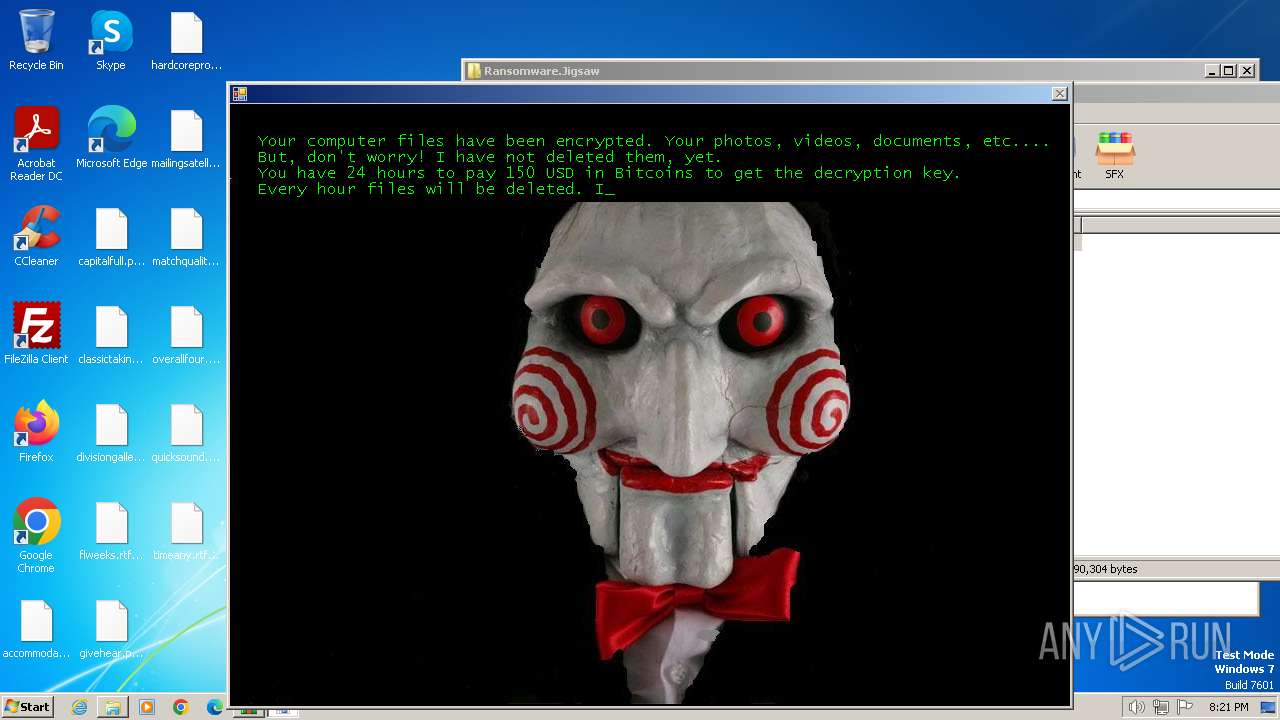Viewport: 1280px width, 720px height.
Task: Launch Microsoft Edge from the desktop
Action: point(111,138)
